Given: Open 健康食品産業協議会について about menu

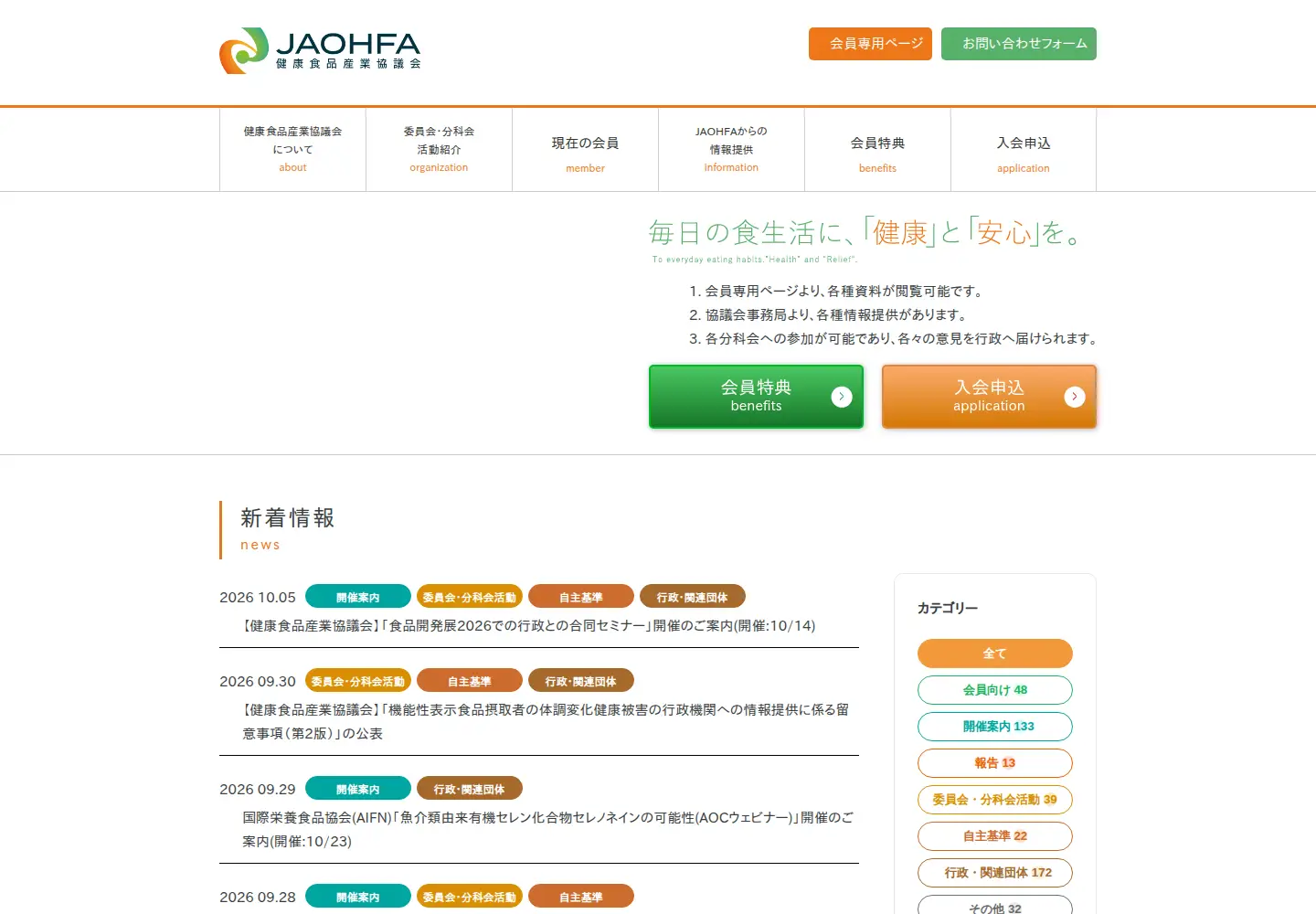Looking at the screenshot, I should tap(292, 149).
